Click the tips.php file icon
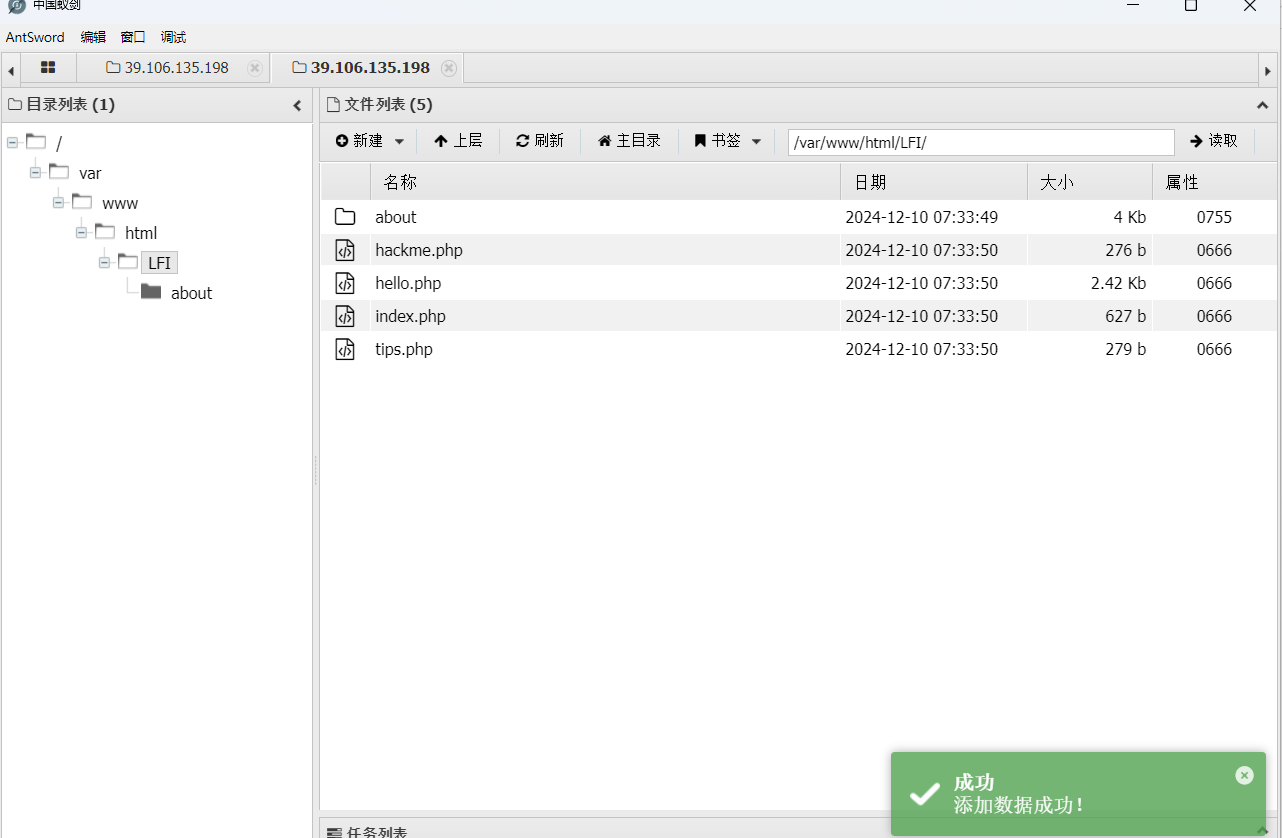 tap(345, 349)
